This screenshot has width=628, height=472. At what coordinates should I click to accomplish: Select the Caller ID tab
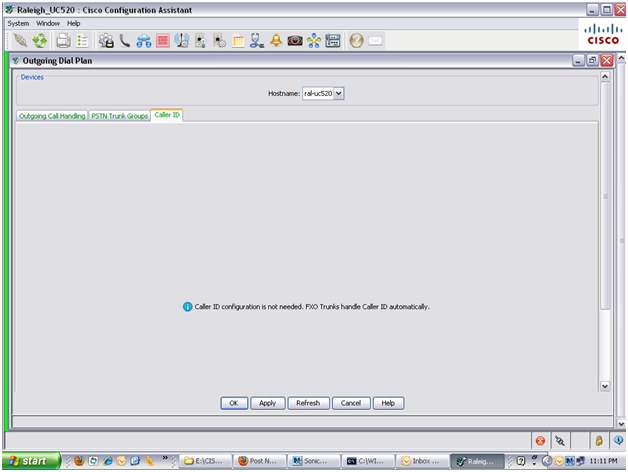click(x=167, y=115)
